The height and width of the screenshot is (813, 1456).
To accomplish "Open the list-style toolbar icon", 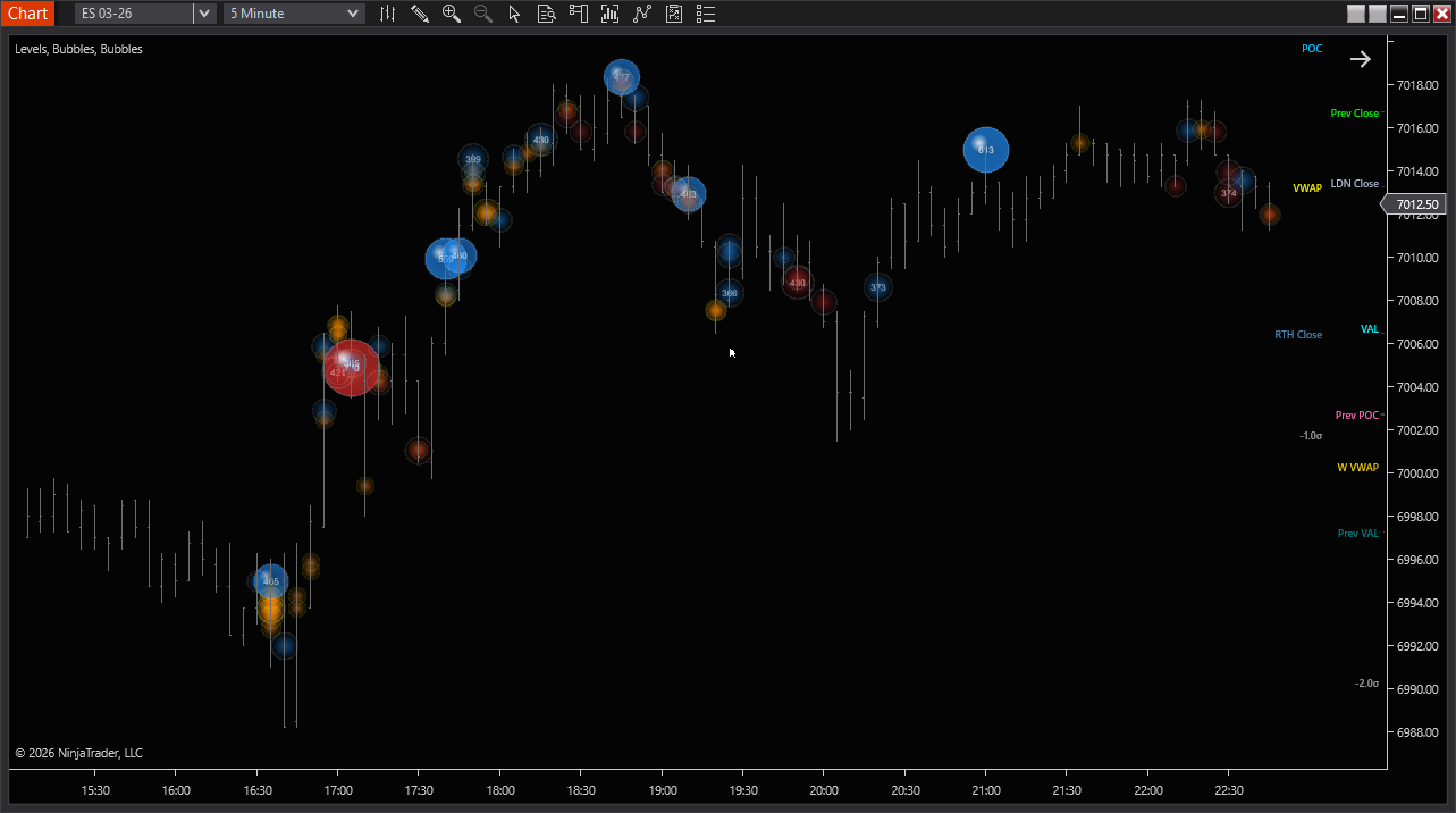I will 705,14.
